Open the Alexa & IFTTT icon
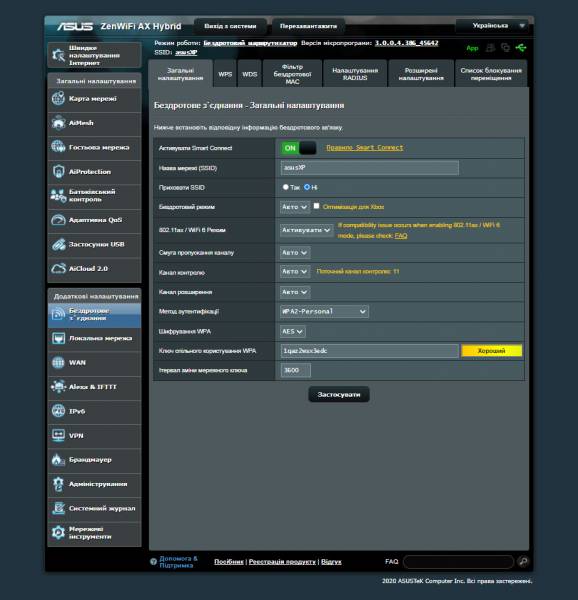 [x=58, y=387]
